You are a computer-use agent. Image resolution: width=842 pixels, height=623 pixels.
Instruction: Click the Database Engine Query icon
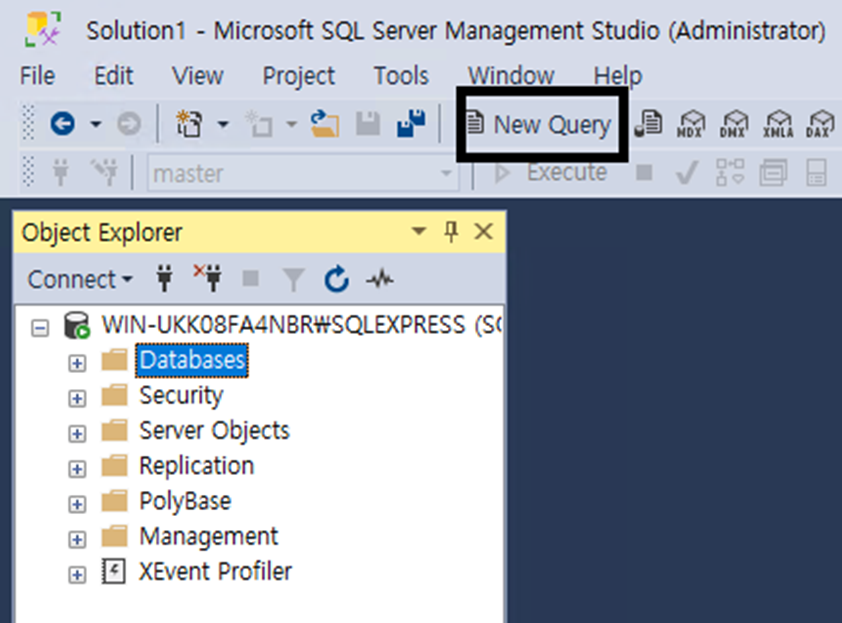(648, 124)
